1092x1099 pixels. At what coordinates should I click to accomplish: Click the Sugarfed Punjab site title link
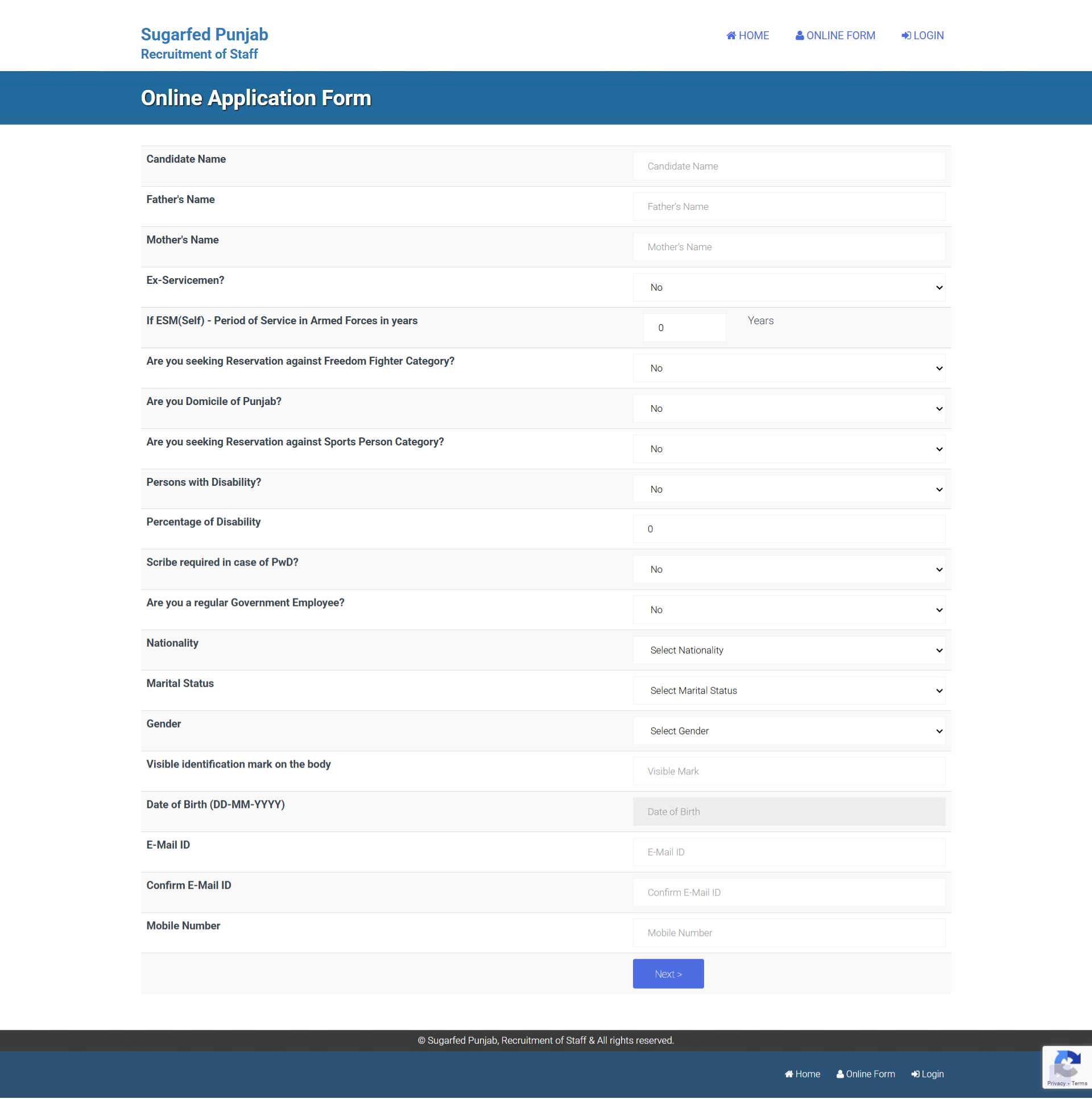coord(204,35)
